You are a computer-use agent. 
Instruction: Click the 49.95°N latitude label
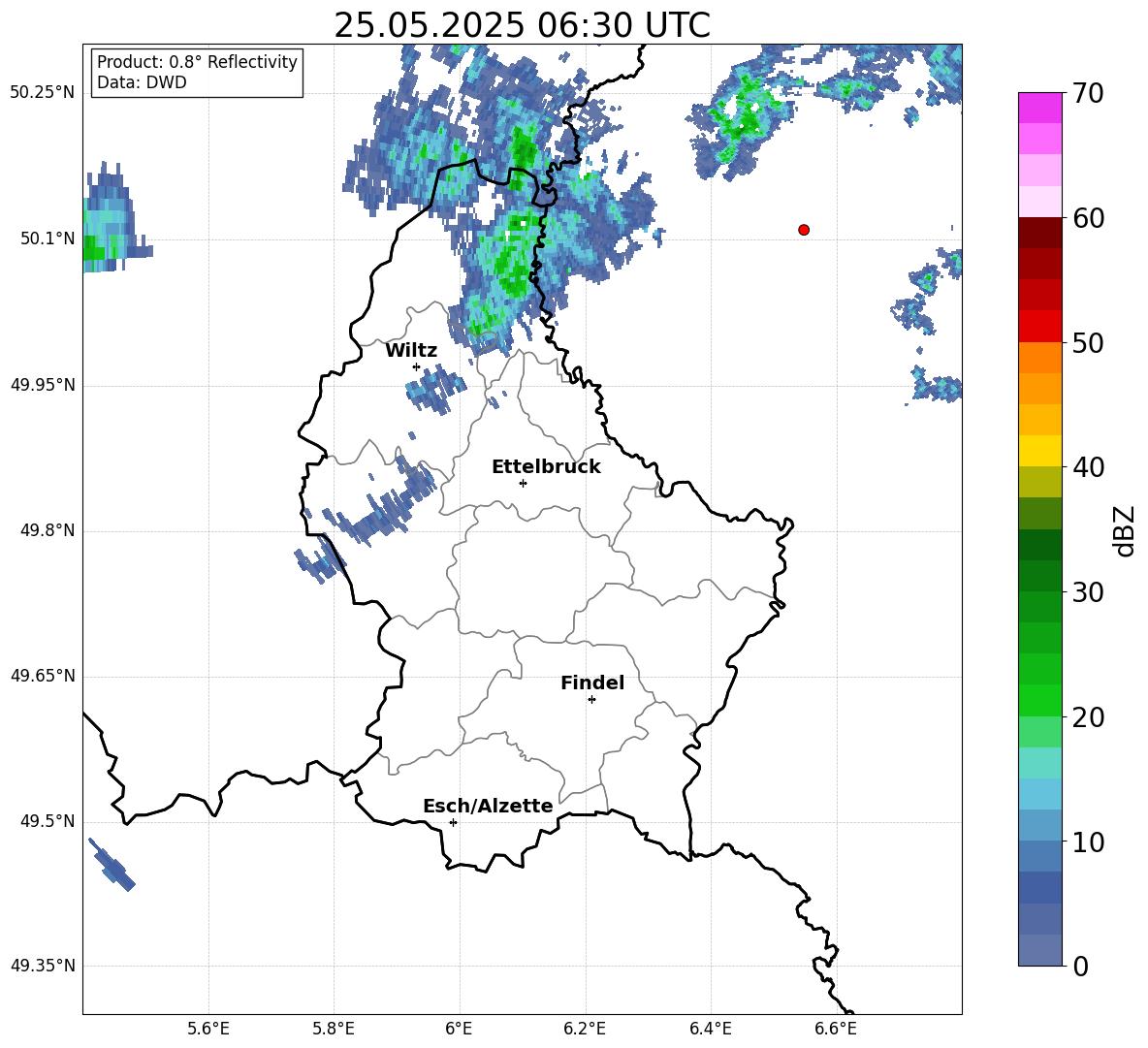(x=43, y=385)
